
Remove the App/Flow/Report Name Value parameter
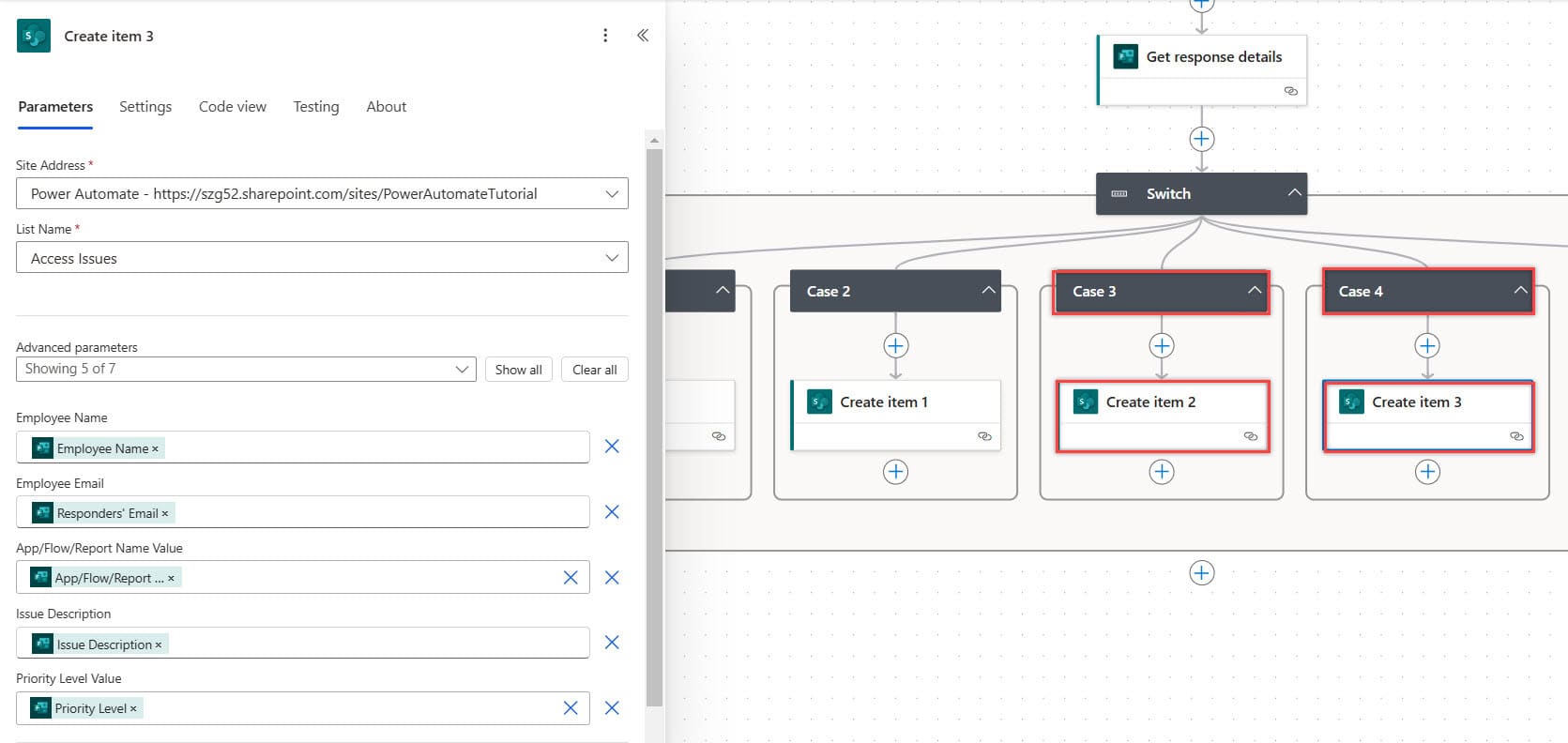[612, 577]
